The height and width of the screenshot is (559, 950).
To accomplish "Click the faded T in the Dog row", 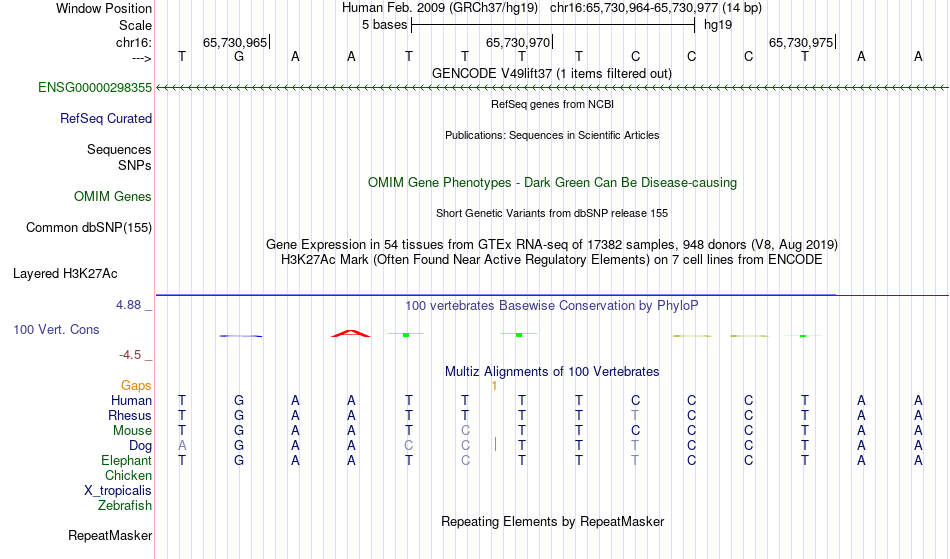I will point(634,445).
